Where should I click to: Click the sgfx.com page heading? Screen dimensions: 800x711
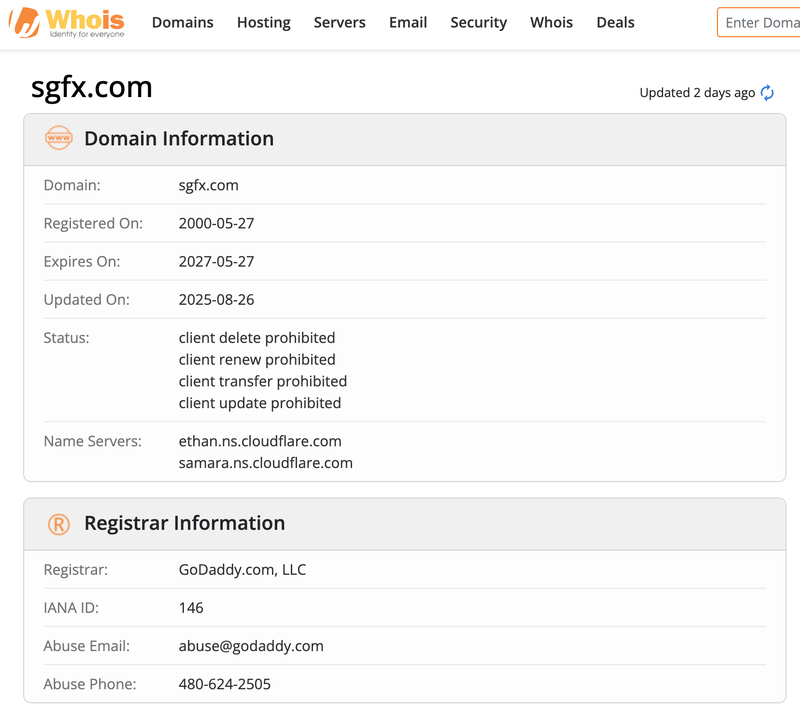tap(92, 87)
